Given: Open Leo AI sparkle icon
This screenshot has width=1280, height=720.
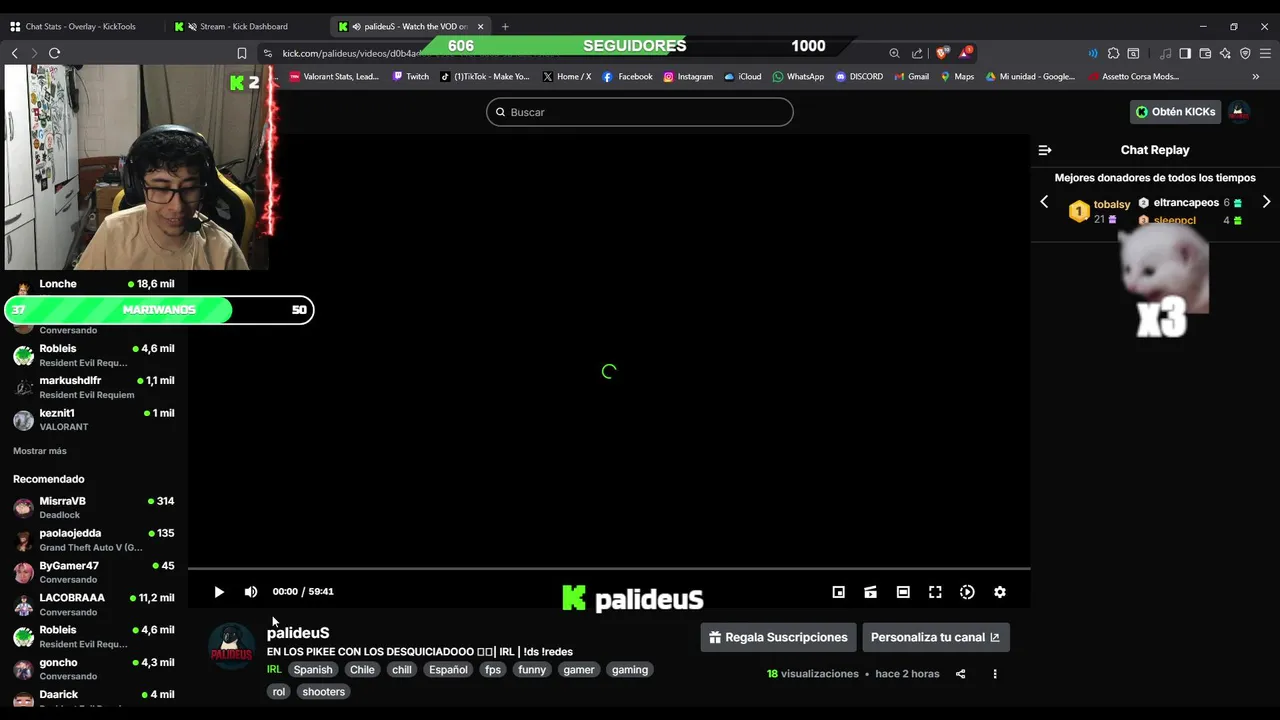Looking at the screenshot, I should point(1225,53).
